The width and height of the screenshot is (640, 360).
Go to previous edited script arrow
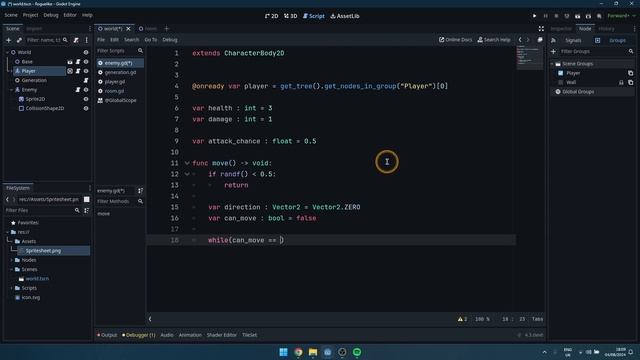click(x=520, y=40)
